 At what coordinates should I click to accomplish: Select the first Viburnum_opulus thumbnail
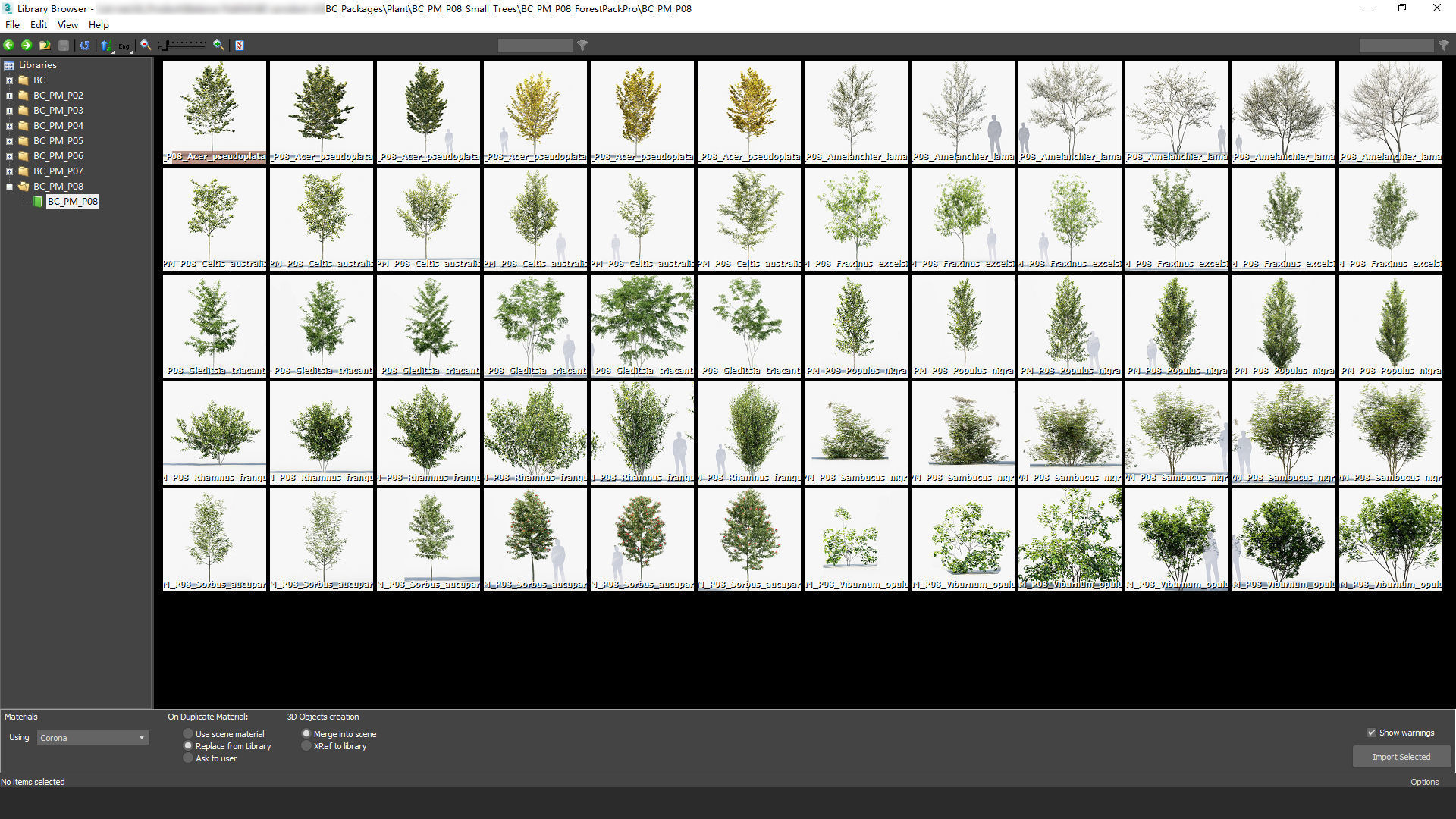tap(856, 540)
